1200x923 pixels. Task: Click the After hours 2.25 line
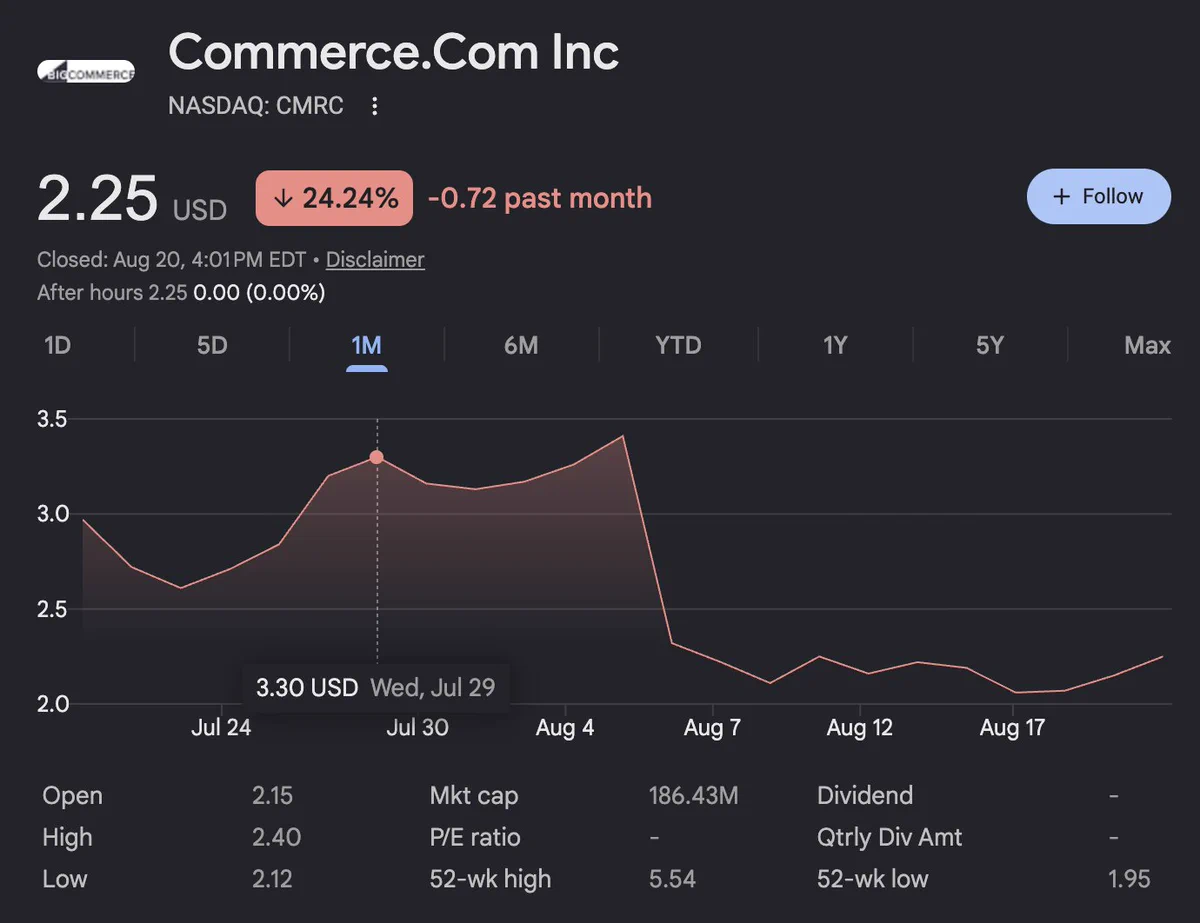(181, 293)
